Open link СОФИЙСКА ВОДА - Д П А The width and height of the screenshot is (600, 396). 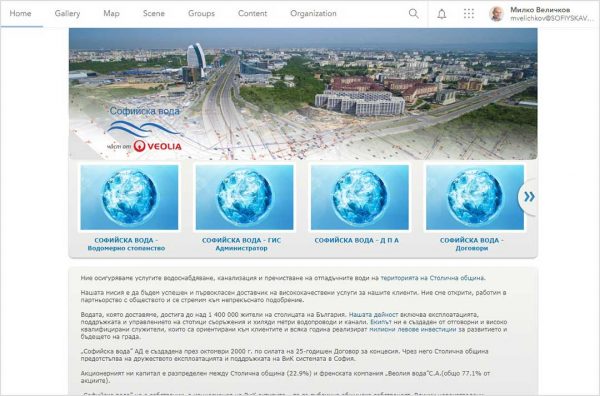tap(357, 240)
